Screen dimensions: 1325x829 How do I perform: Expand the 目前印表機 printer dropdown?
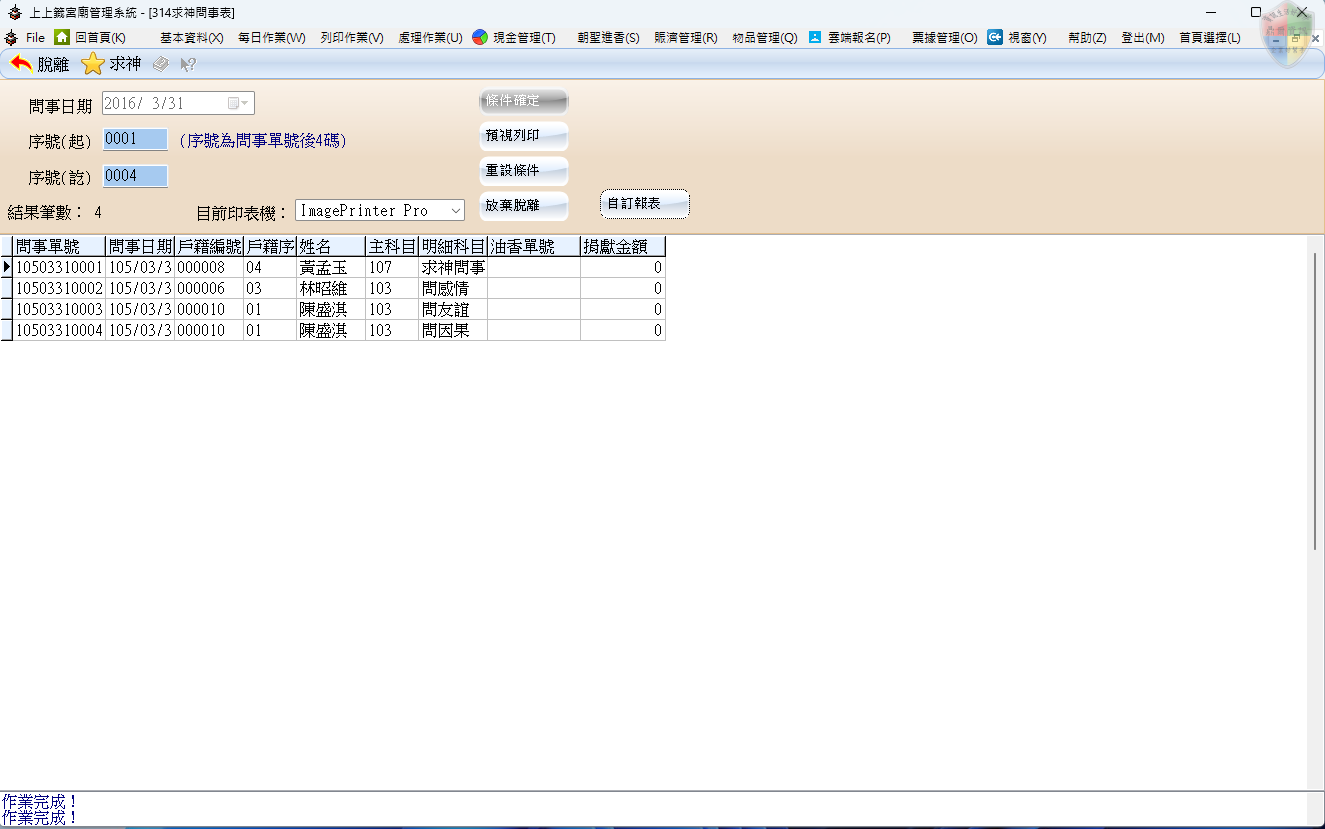[x=454, y=211]
